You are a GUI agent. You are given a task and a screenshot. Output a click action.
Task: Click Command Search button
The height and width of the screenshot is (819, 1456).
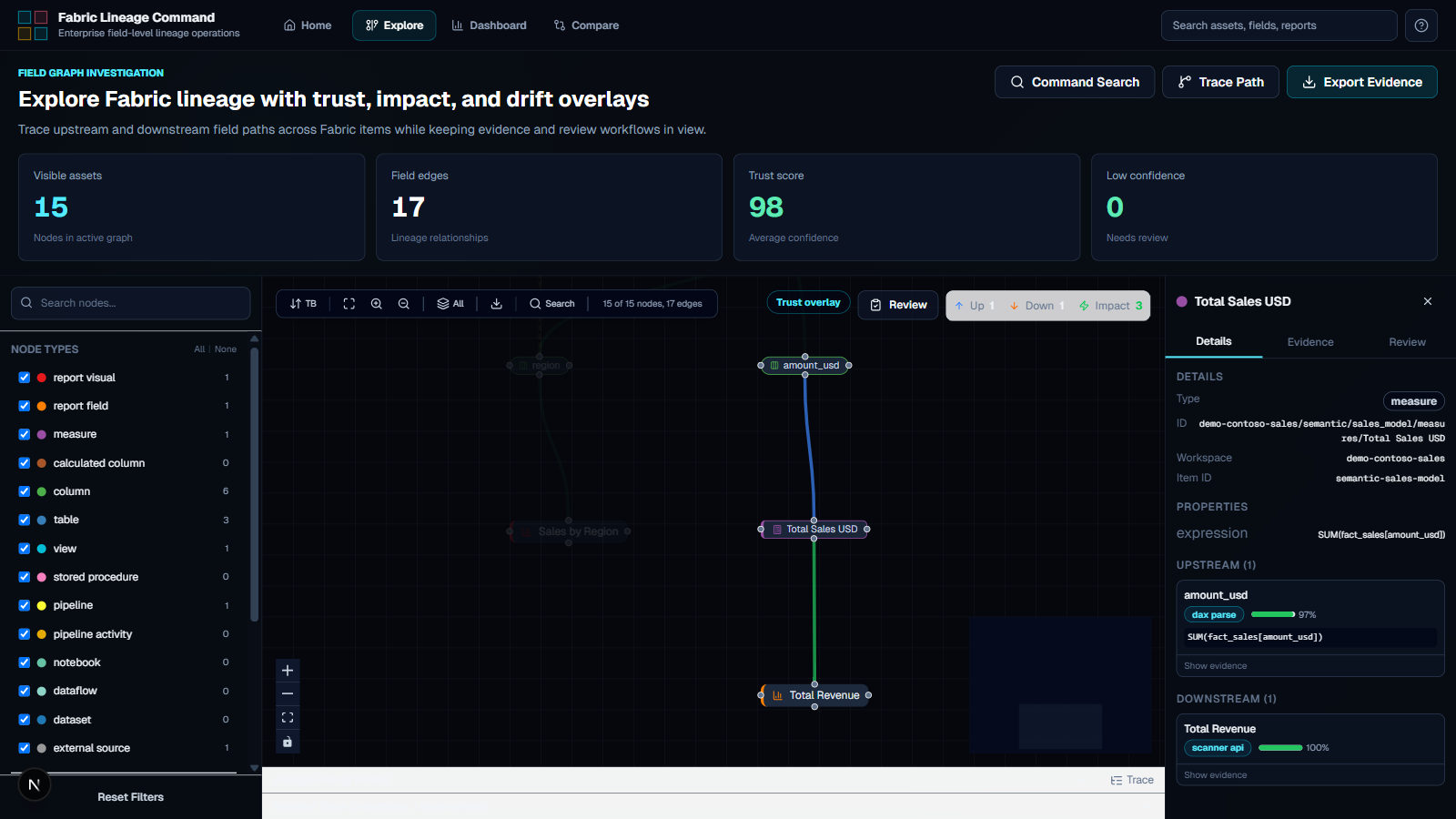coord(1075,82)
